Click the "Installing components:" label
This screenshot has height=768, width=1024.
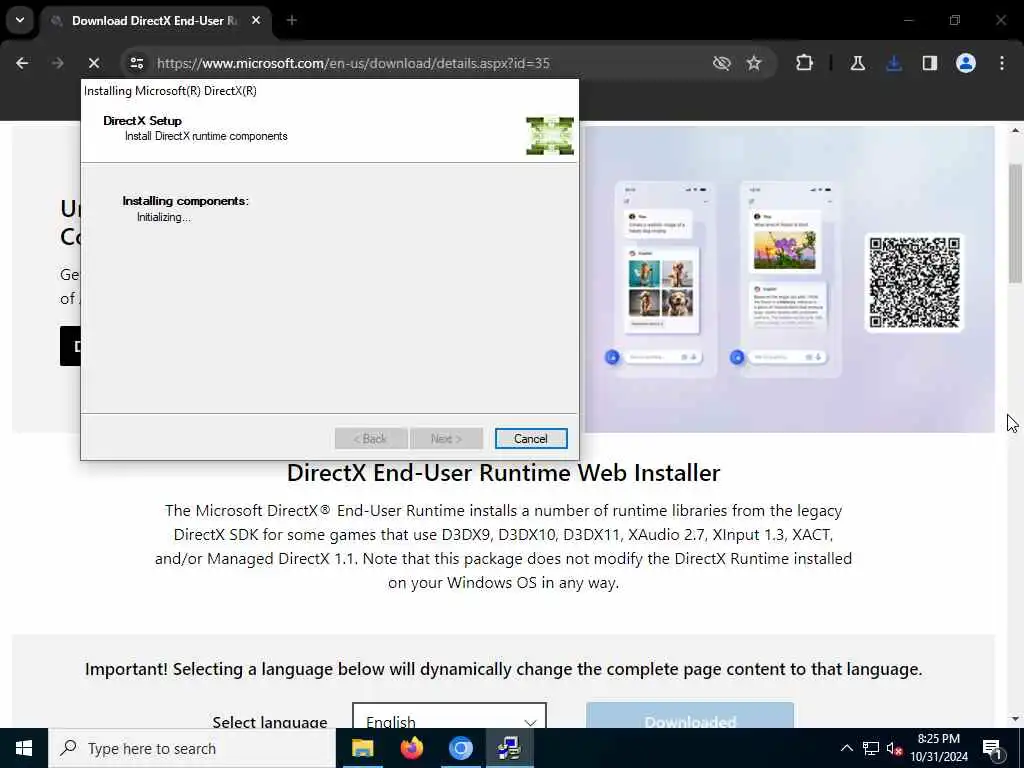coord(185,201)
